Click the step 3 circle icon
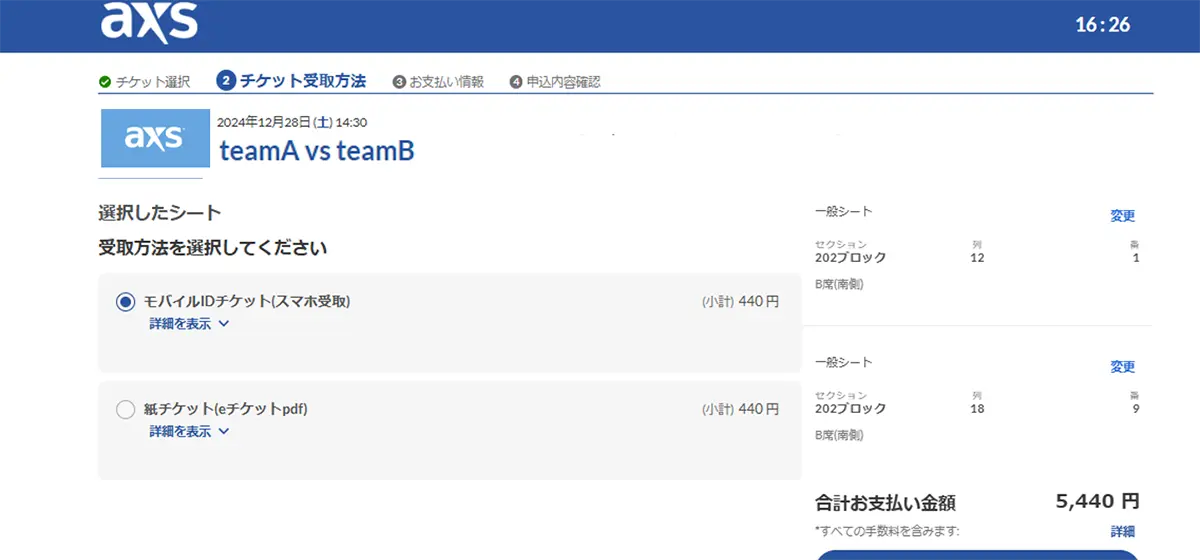Screen dimensions: 1200x560 399,82
